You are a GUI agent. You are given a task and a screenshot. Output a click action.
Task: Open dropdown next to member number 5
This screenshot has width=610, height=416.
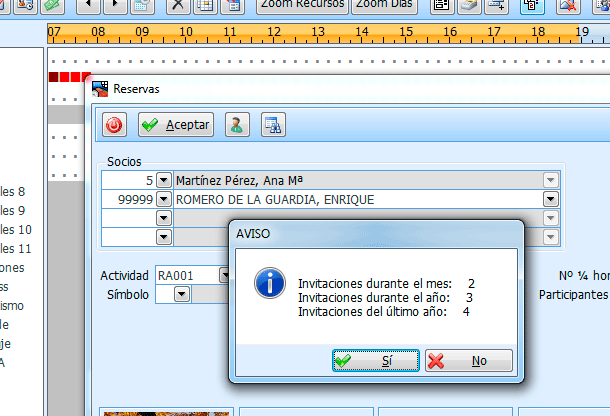164,181
